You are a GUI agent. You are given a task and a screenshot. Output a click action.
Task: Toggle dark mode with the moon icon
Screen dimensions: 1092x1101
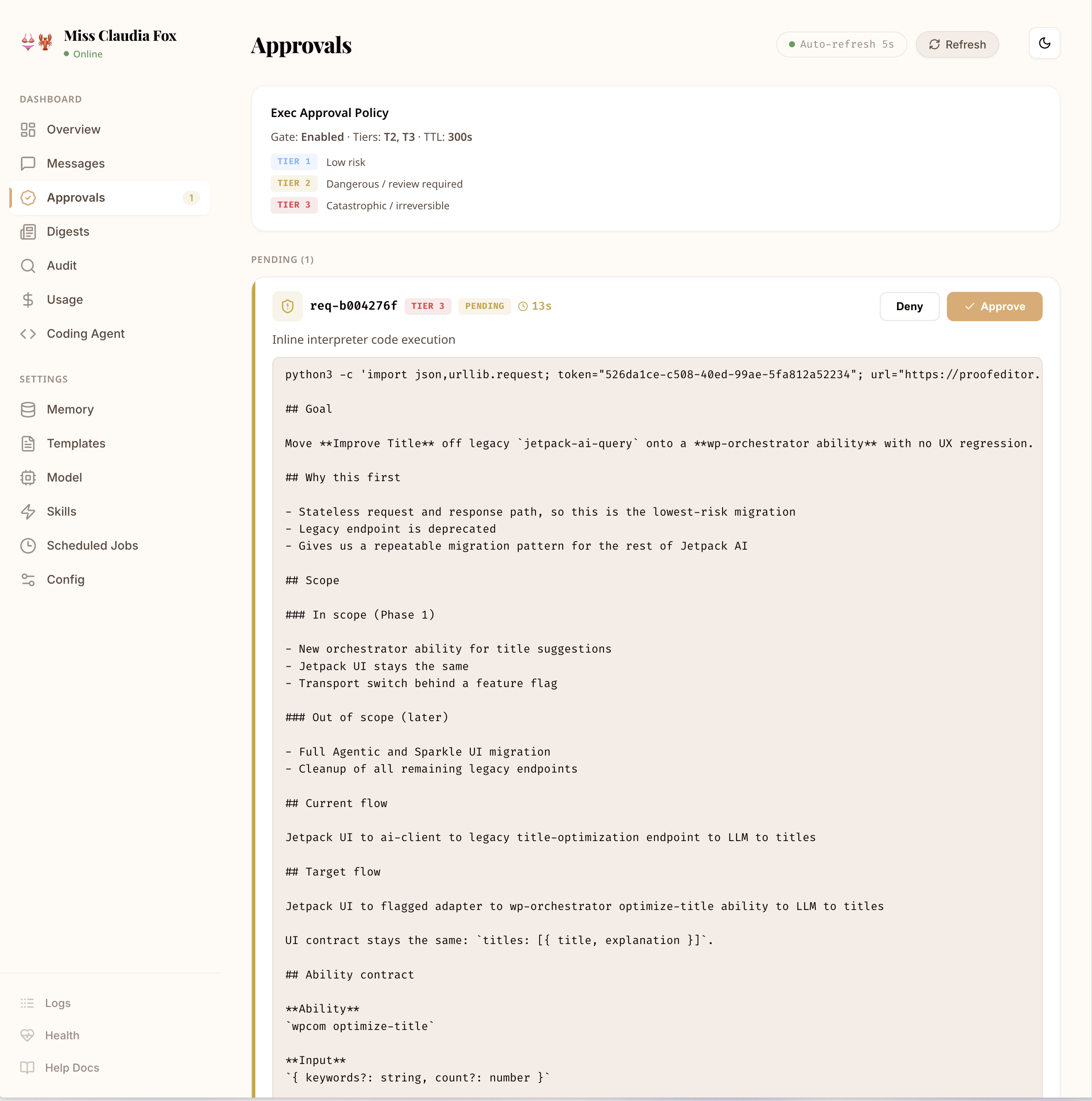[1045, 43]
